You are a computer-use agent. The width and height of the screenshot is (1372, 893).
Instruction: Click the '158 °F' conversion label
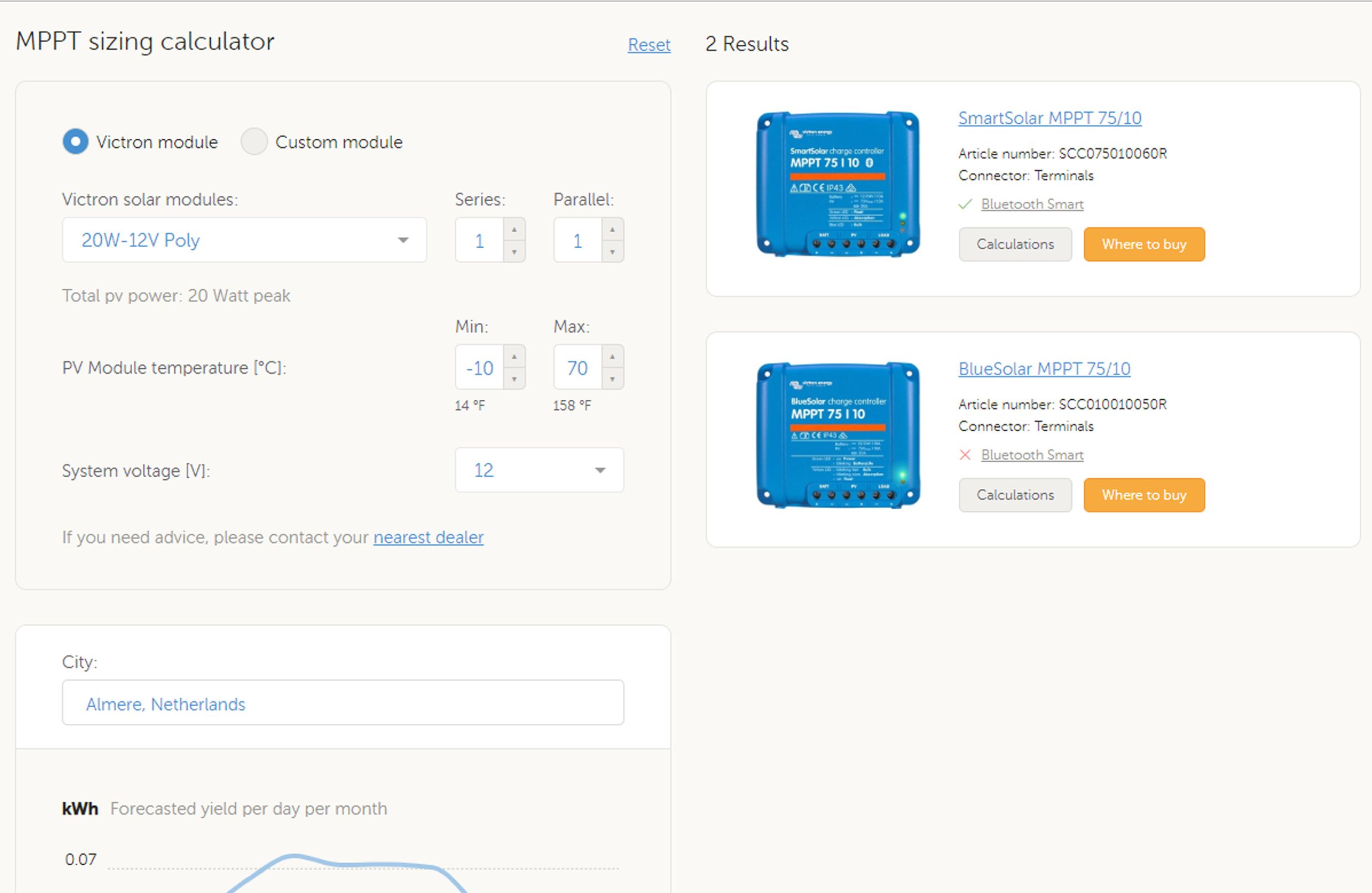572,406
